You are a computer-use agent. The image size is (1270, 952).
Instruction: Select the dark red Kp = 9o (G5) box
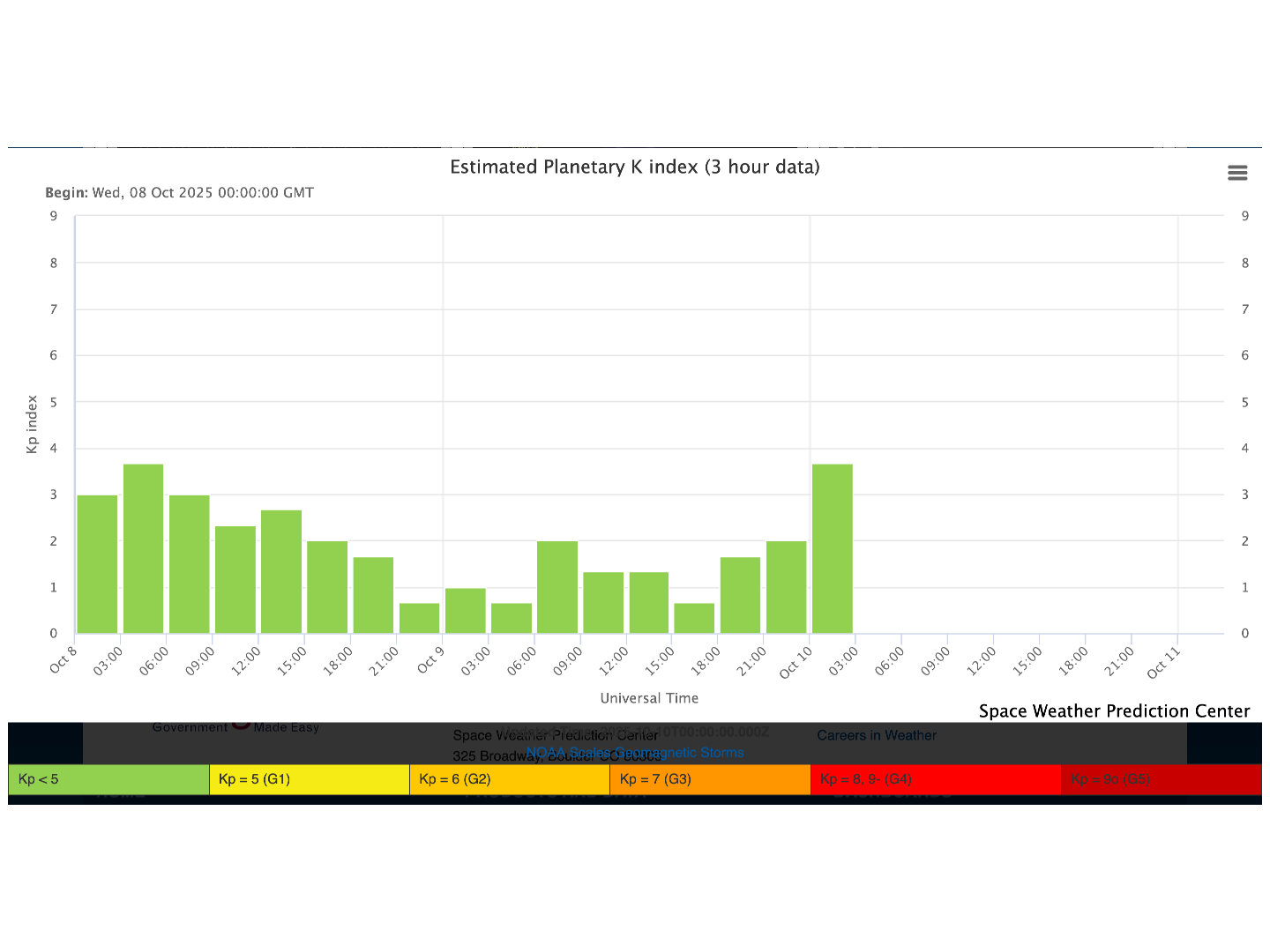click(1160, 779)
